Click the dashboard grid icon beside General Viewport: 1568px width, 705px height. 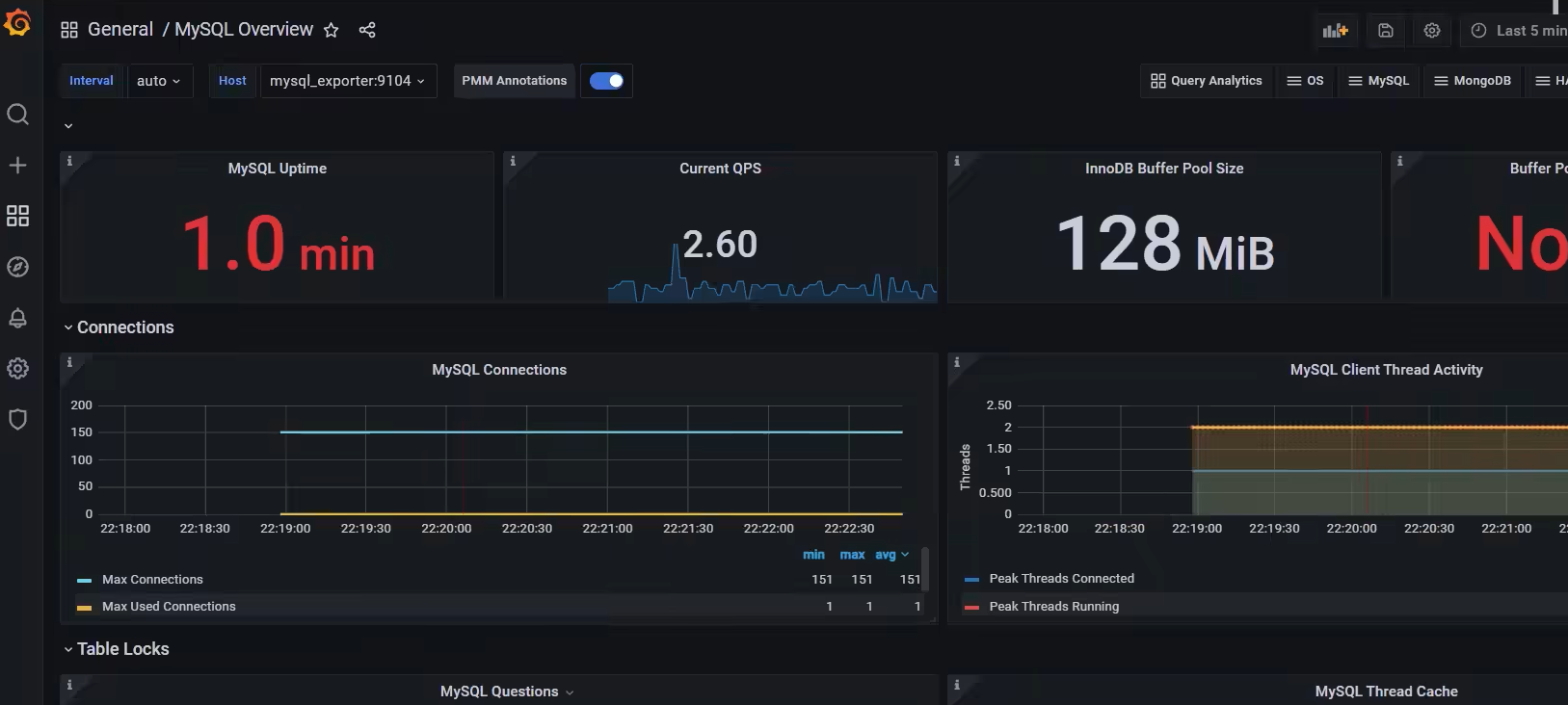tap(69, 30)
